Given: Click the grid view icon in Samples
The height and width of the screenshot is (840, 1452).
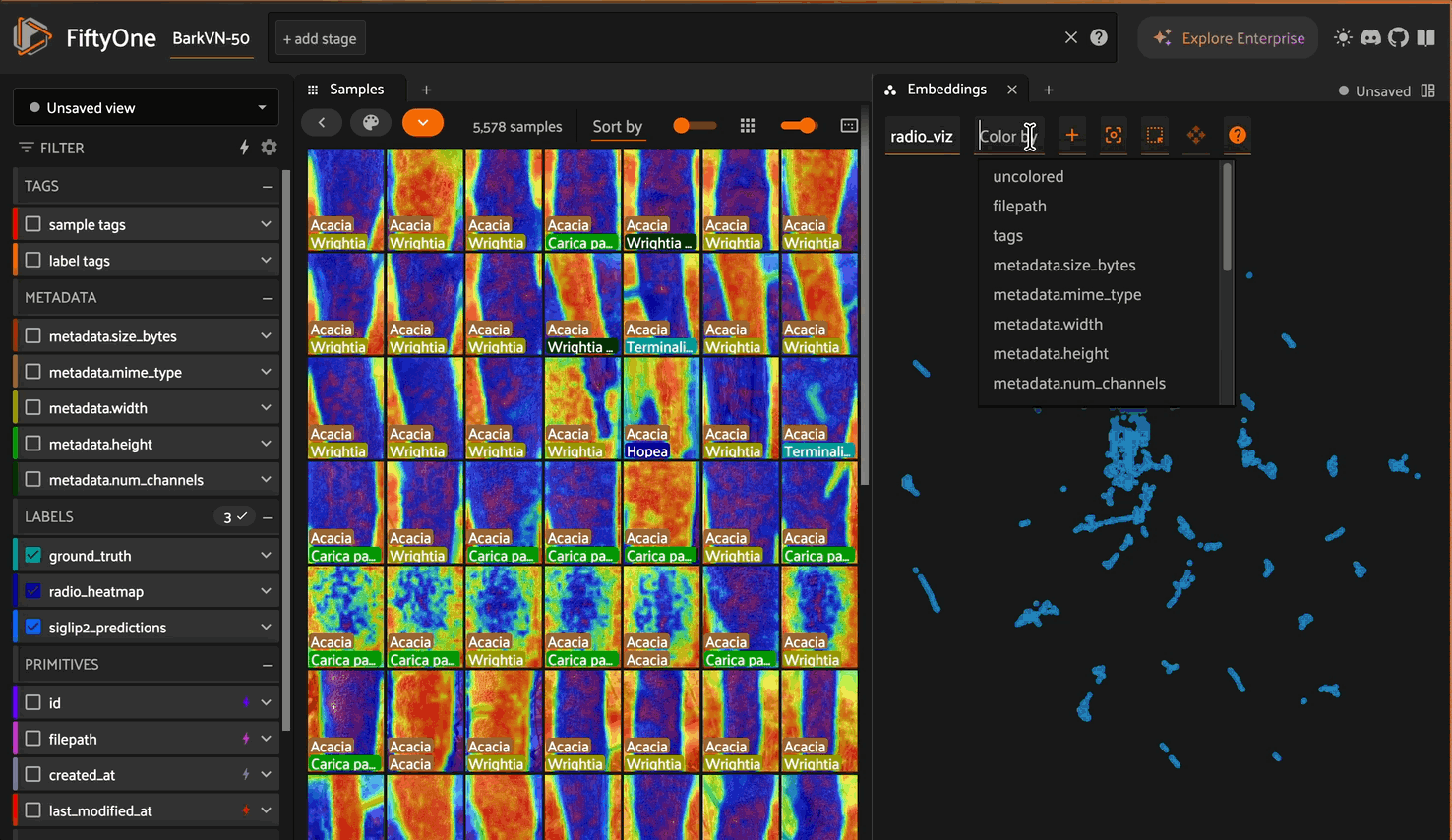Looking at the screenshot, I should (748, 125).
